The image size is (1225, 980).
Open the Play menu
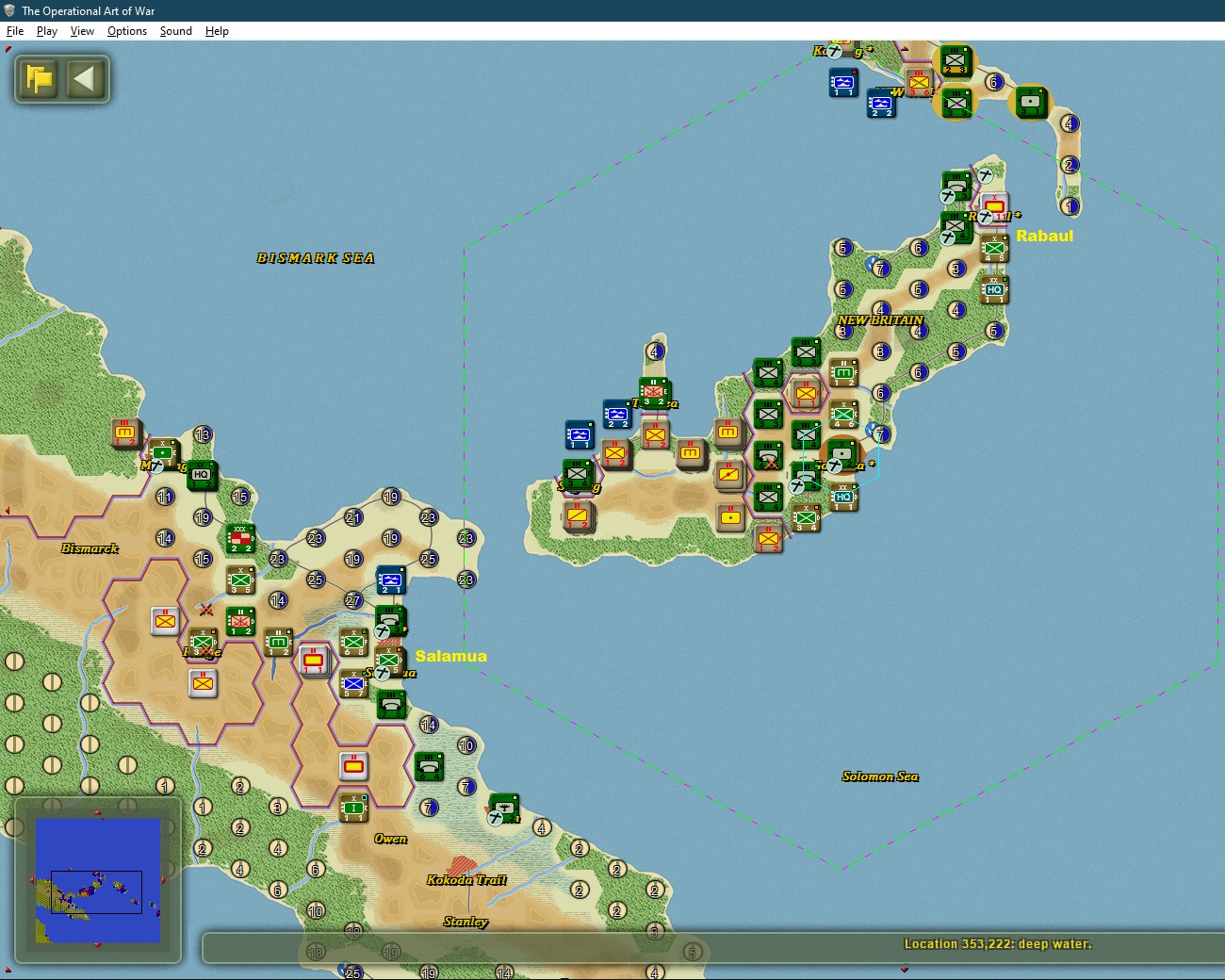pyautogui.click(x=47, y=31)
